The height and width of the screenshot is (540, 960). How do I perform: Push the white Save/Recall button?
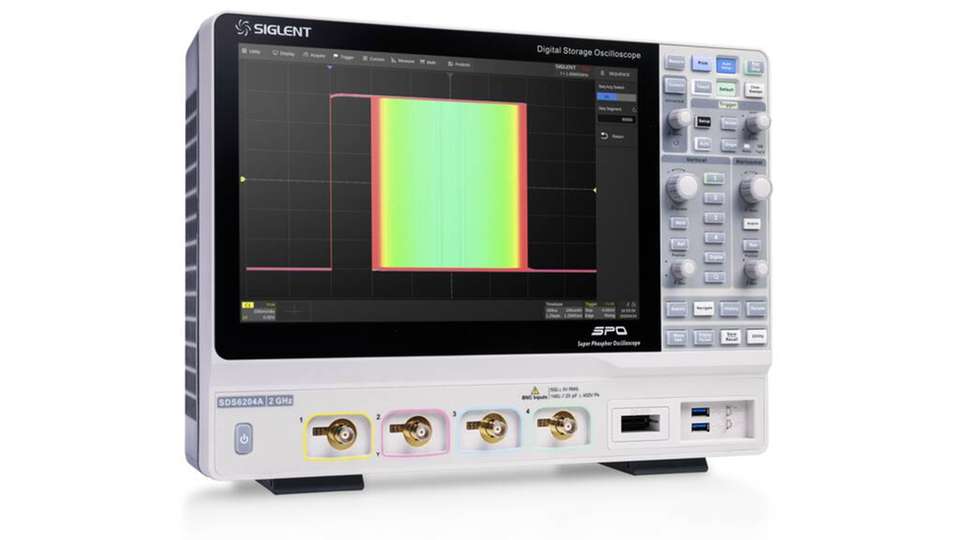click(730, 336)
